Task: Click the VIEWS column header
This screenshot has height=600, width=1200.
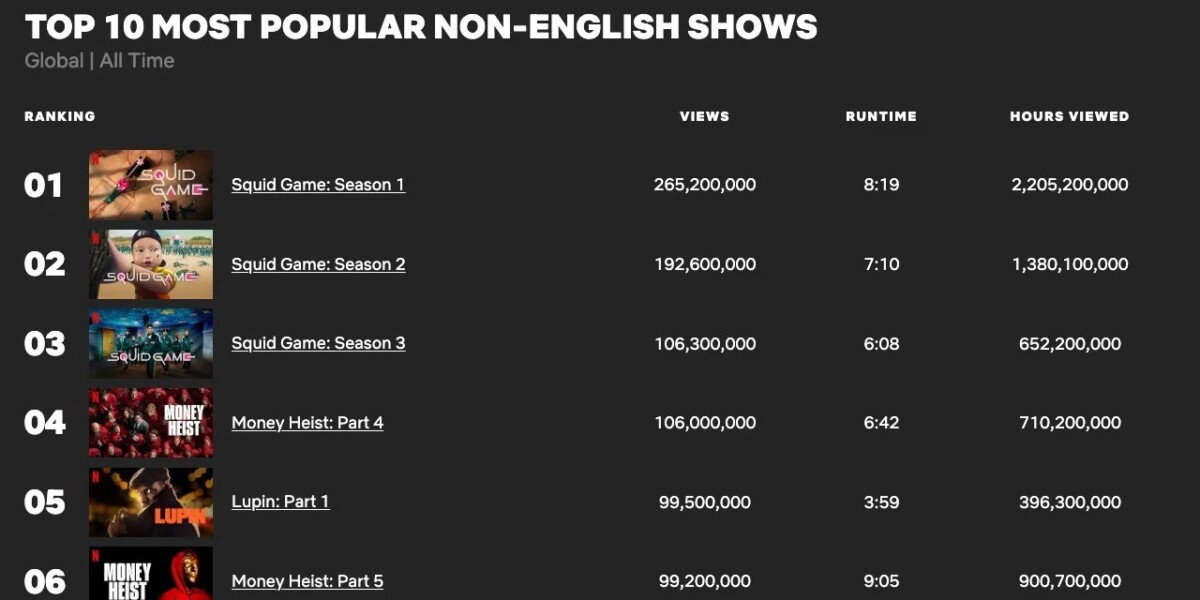Action: click(704, 116)
